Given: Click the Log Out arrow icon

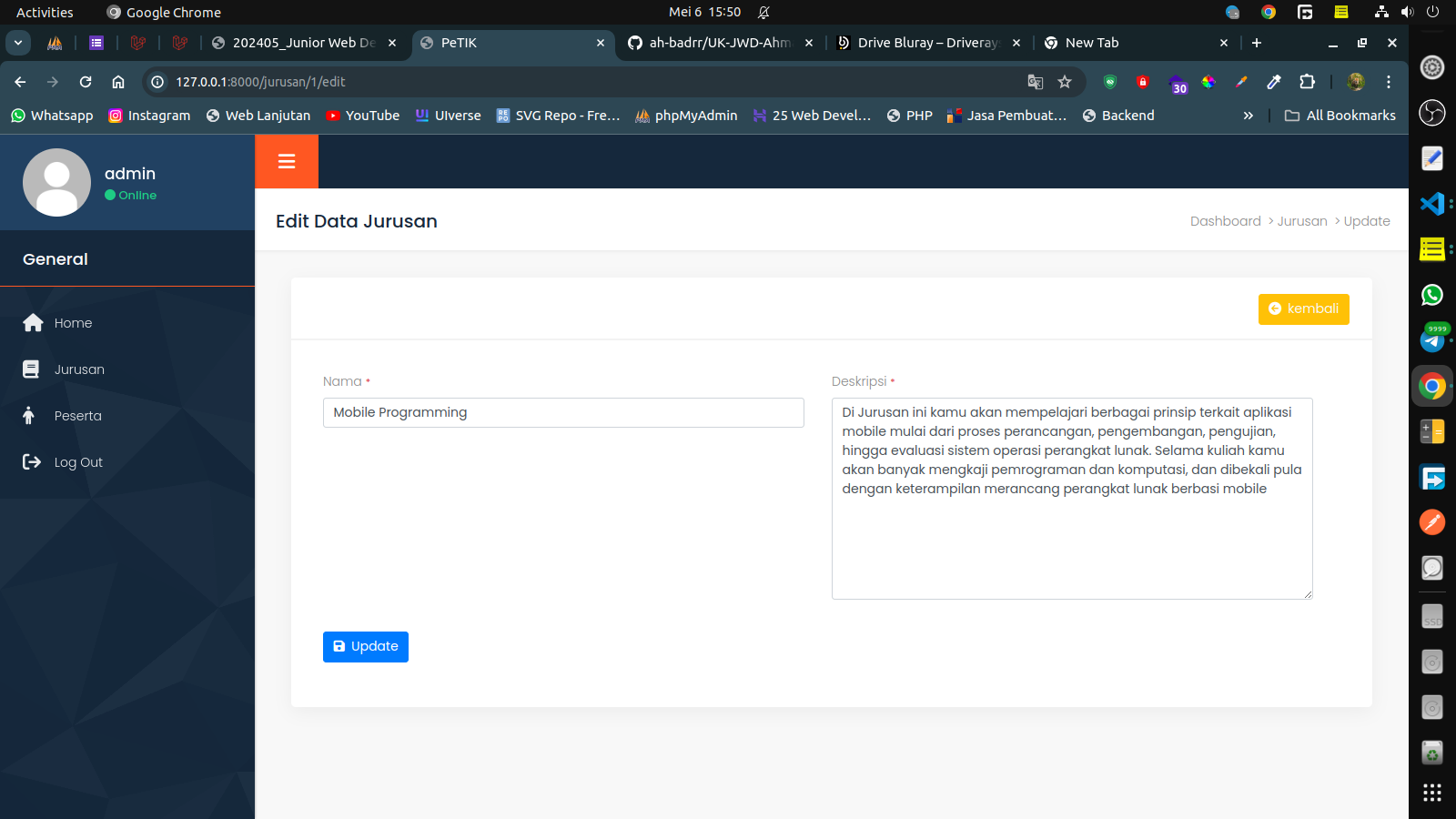Looking at the screenshot, I should click(32, 462).
